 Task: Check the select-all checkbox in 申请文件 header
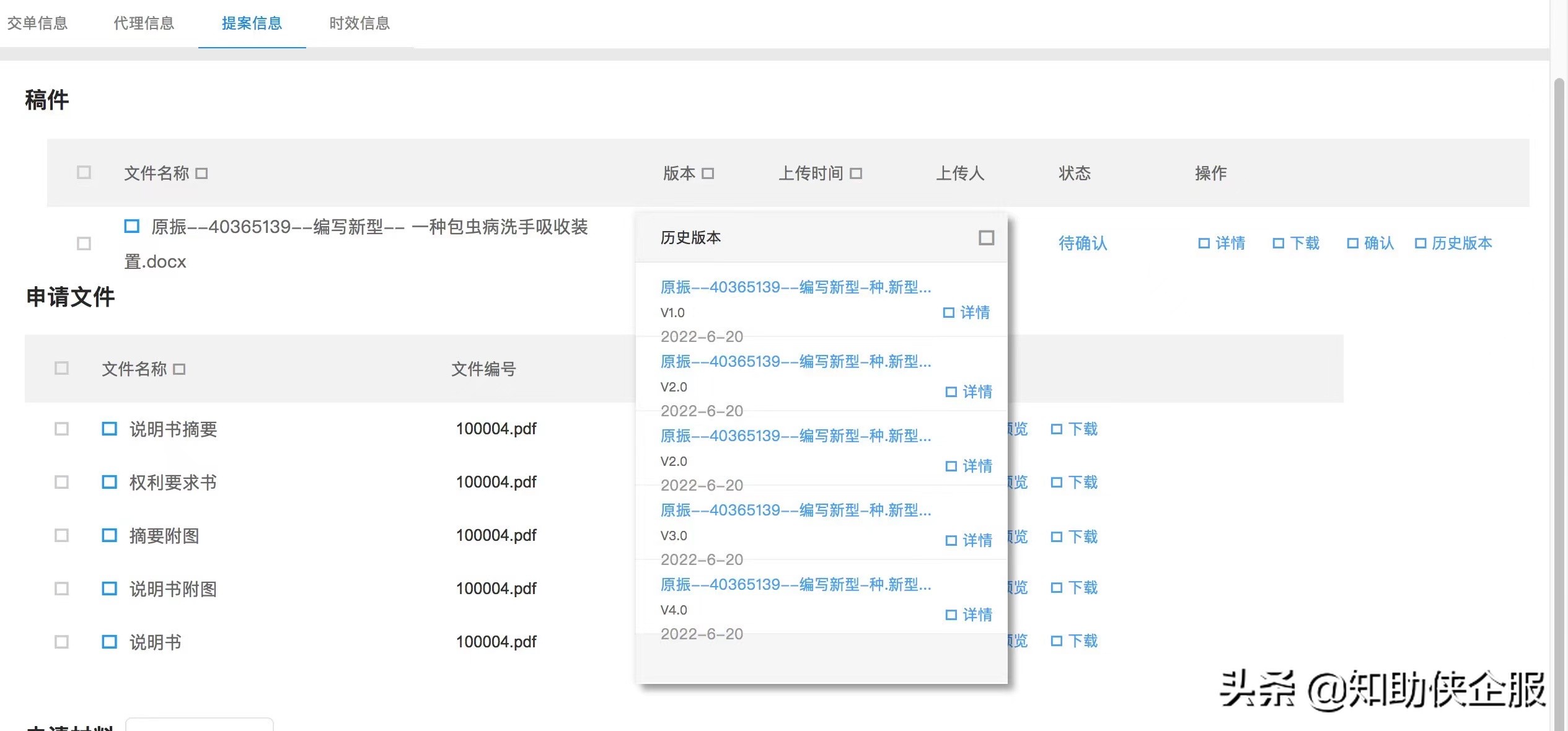[61, 368]
